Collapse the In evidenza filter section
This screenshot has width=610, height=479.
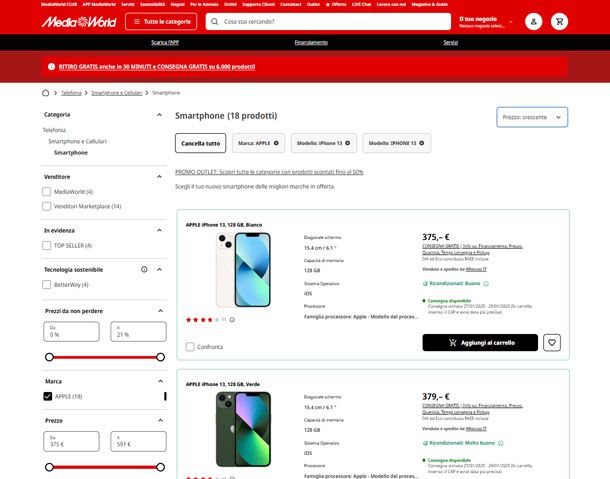159,230
